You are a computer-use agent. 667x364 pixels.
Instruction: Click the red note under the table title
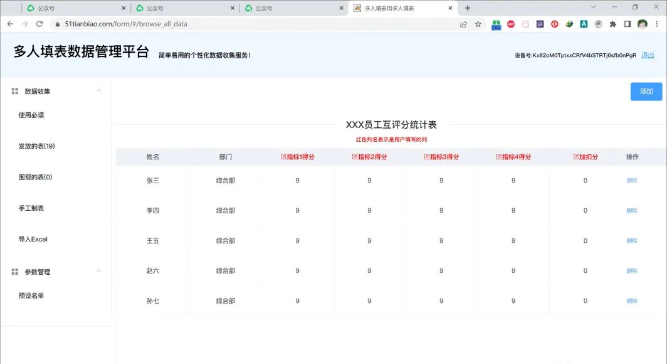(391, 139)
